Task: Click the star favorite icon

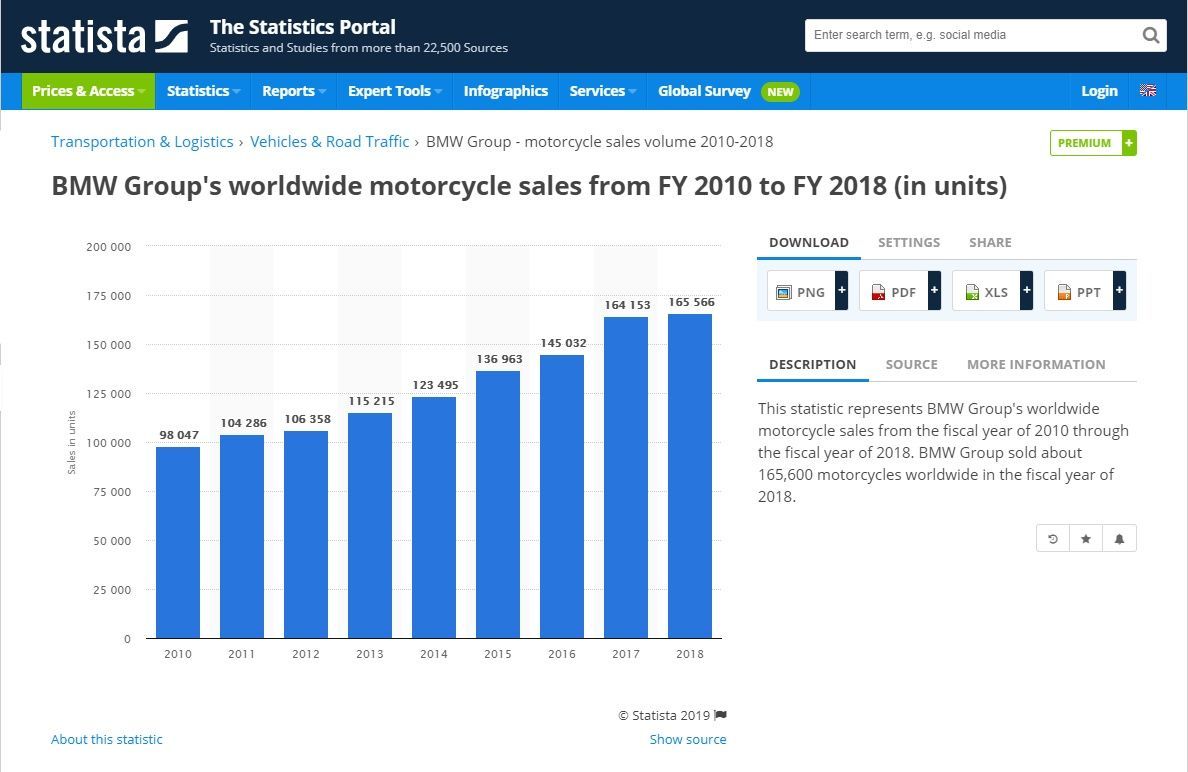Action: [1086, 539]
